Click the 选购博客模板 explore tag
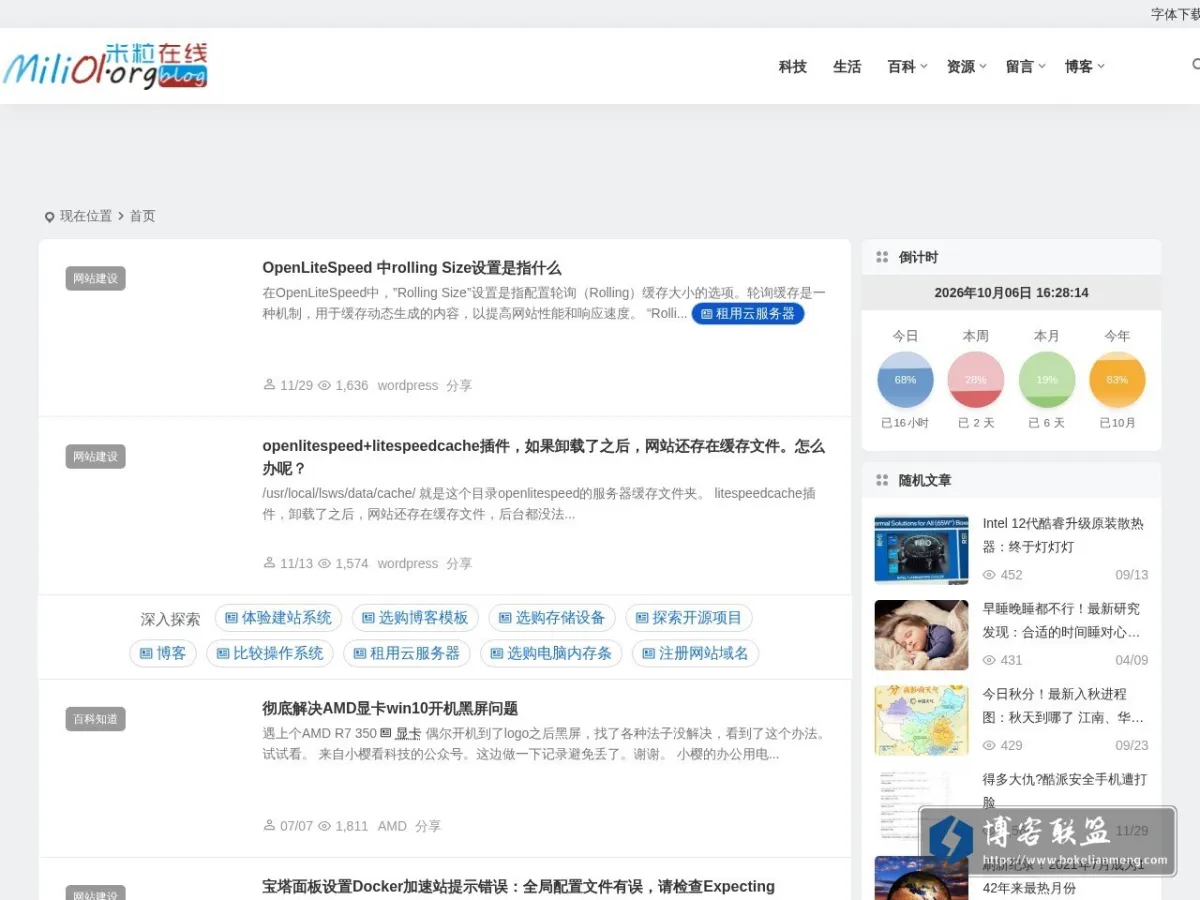Screen dimensions: 1200x900 tap(415, 618)
